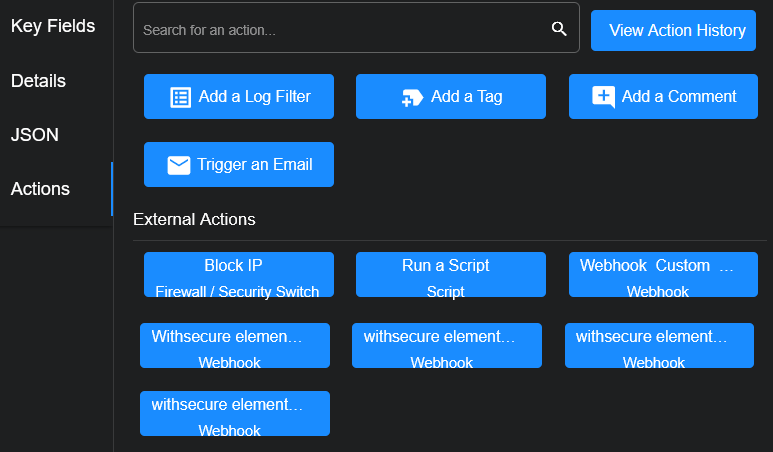The image size is (773, 452).
Task: Click the magnifying glass search icon
Action: 559,29
